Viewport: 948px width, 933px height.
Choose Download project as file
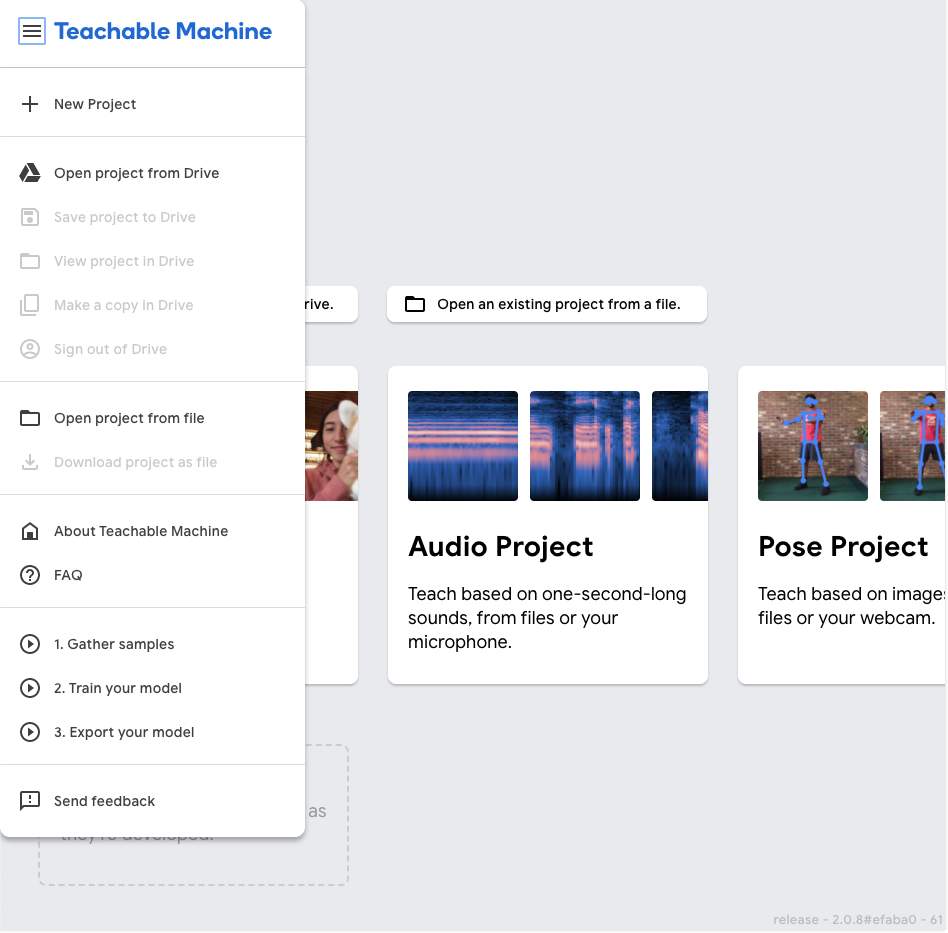[x=135, y=462]
